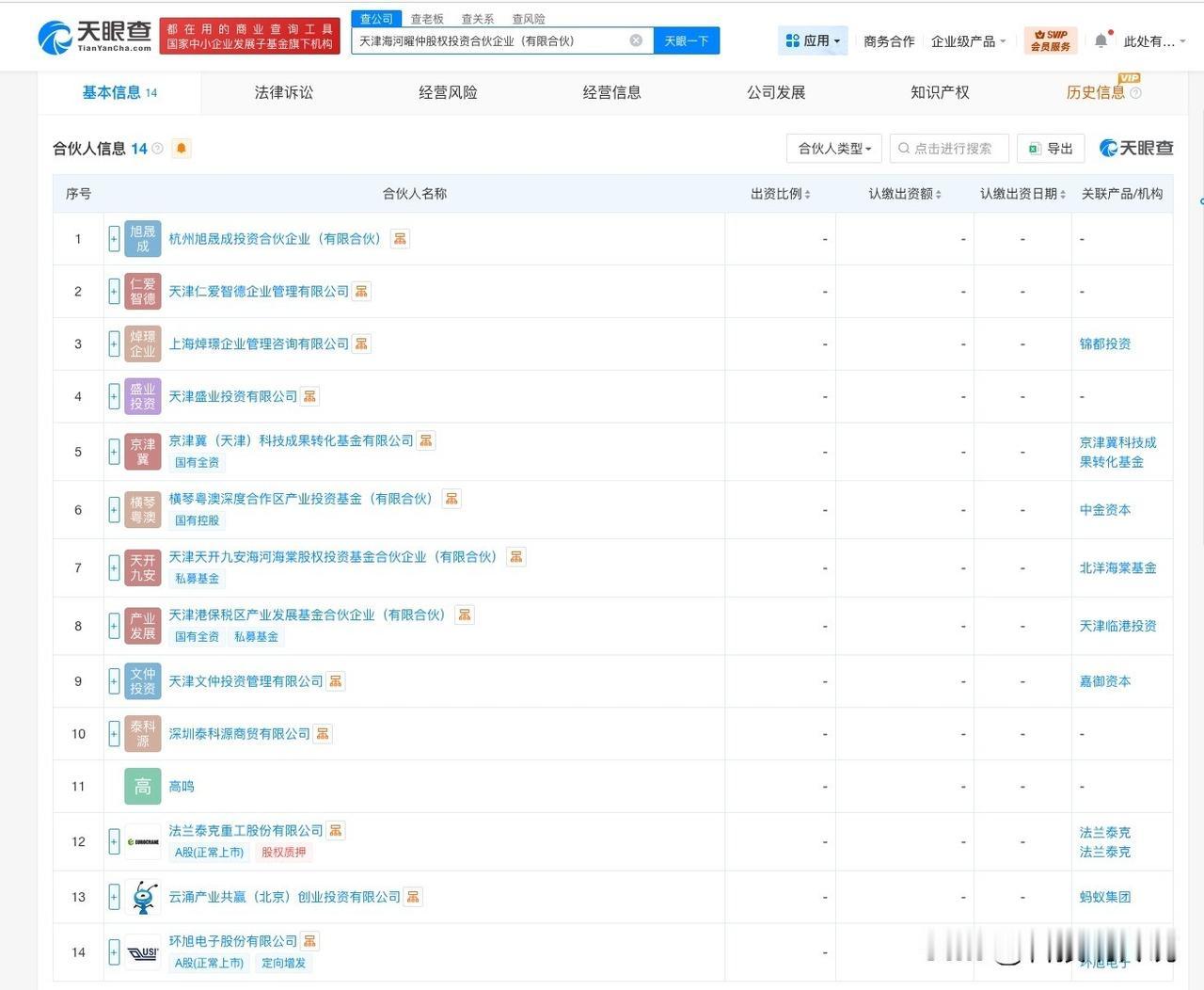The image size is (1204, 990).
Task: Open the 应用 apps dropdown
Action: pyautogui.click(x=814, y=40)
